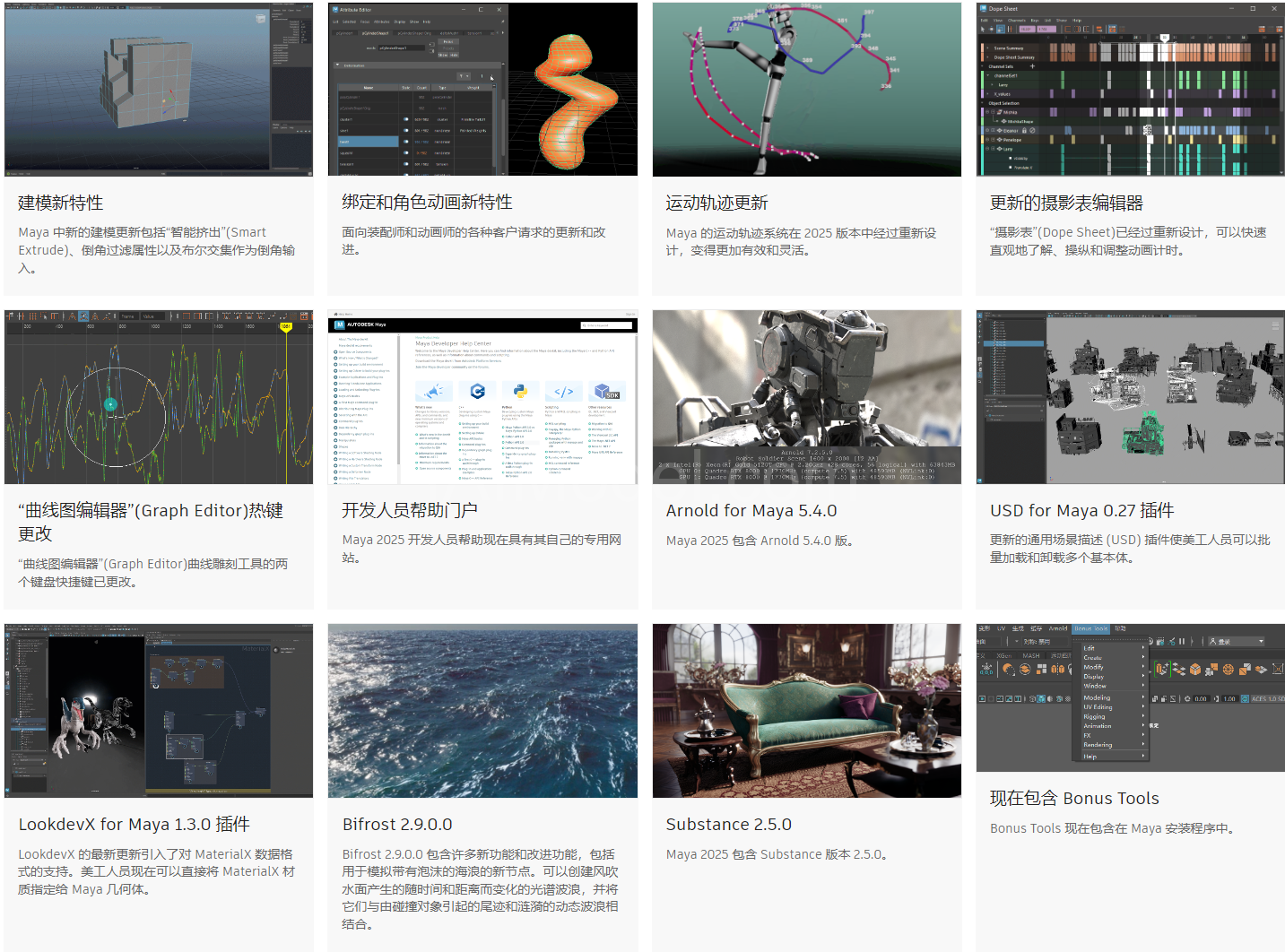Click description Maya 的运动轨迹系统在 2025

point(801,241)
